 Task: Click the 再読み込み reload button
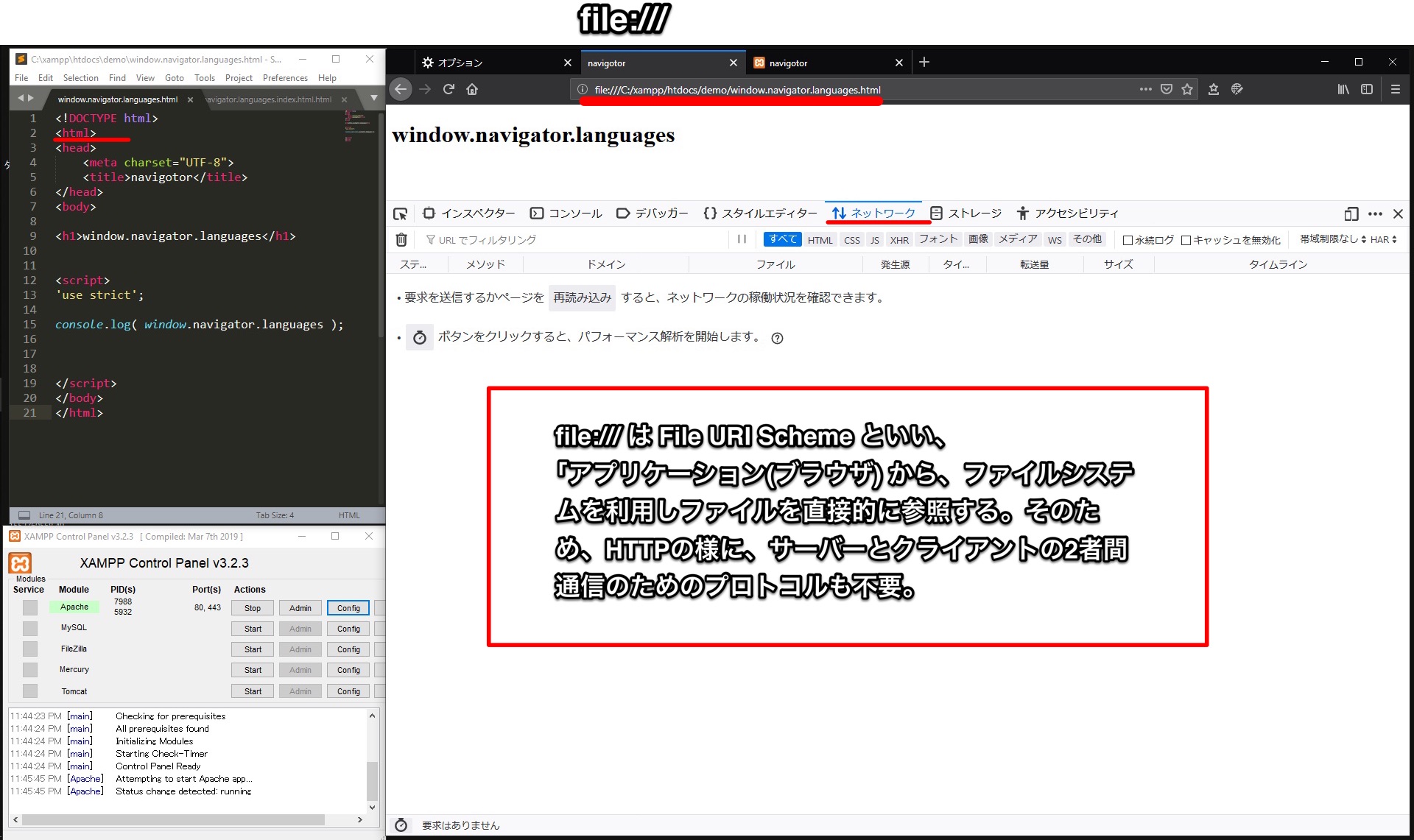582,297
